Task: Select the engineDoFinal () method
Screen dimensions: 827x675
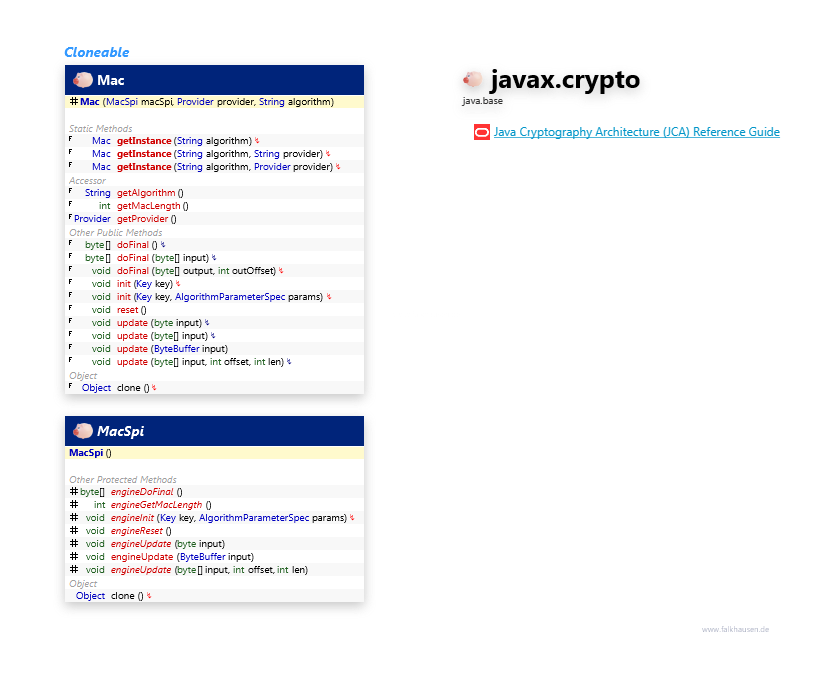Action: [x=147, y=492]
